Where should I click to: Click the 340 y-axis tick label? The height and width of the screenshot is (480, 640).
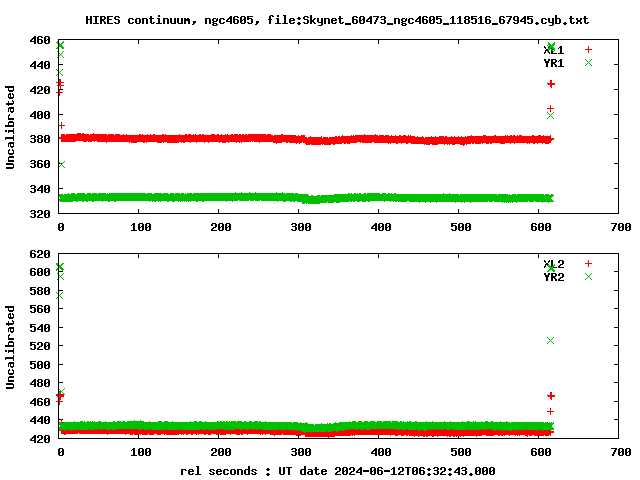click(40, 189)
